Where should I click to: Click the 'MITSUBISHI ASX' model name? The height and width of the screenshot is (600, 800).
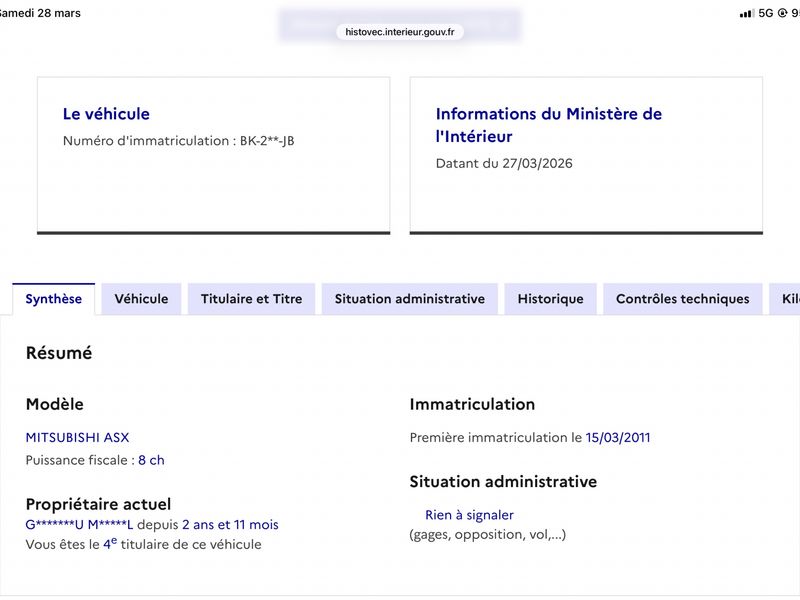(78, 438)
